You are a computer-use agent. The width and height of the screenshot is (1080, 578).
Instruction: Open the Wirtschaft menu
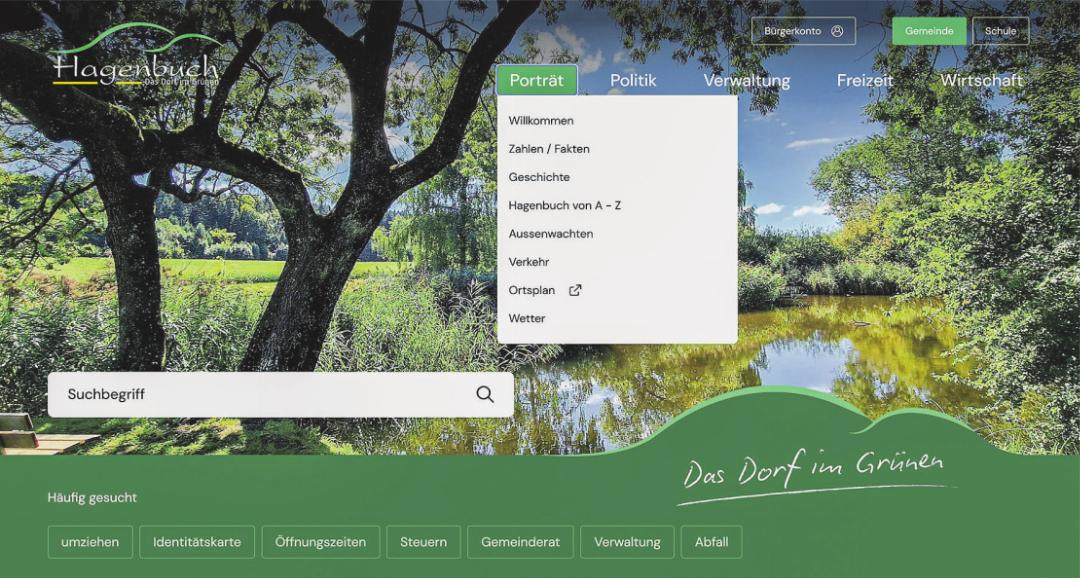(x=981, y=80)
